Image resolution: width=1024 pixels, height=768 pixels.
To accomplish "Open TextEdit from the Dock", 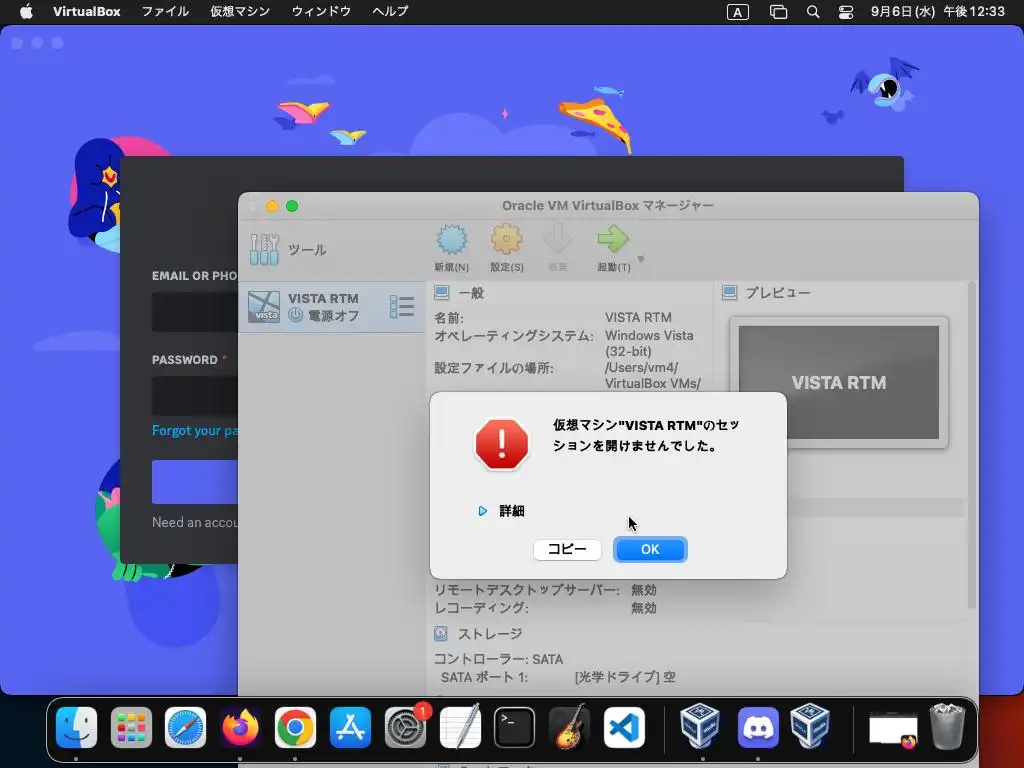I will [x=460, y=726].
